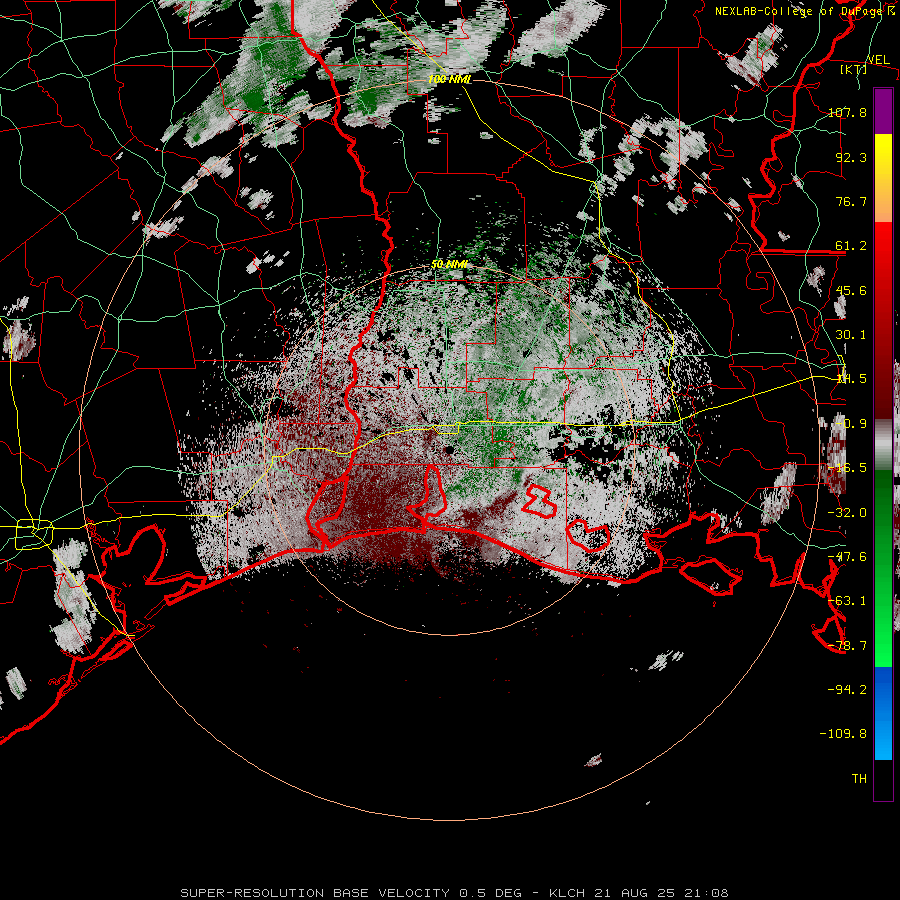Click the Super-Resolution Base Velocity caption
This screenshot has height=900, width=900.
tap(455, 893)
